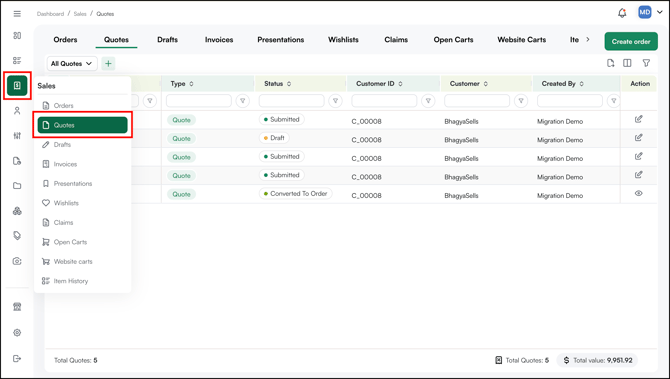This screenshot has width=670, height=379.
Task: Select Presentations in Sales flyout menu
Action: pyautogui.click(x=82, y=183)
